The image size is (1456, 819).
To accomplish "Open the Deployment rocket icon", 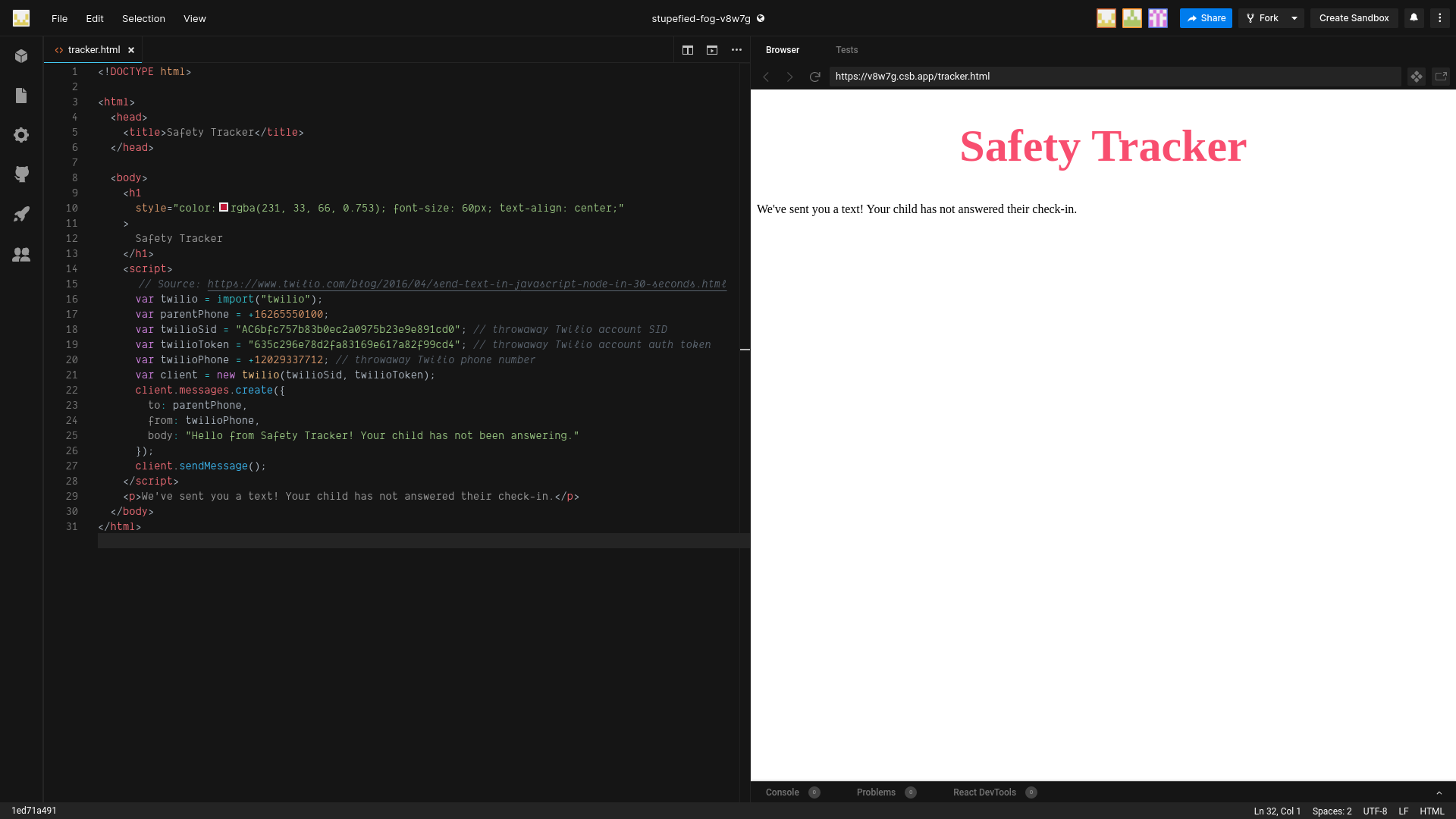I will coord(21,214).
